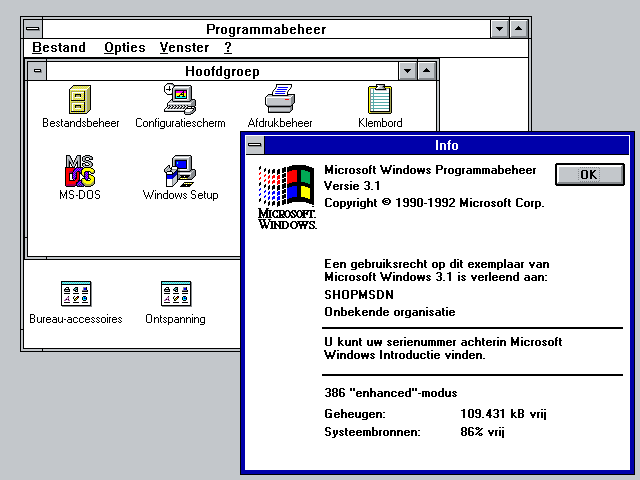This screenshot has height=480, width=640.
Task: Open the Programmabeheer control menu box
Action: [34, 29]
